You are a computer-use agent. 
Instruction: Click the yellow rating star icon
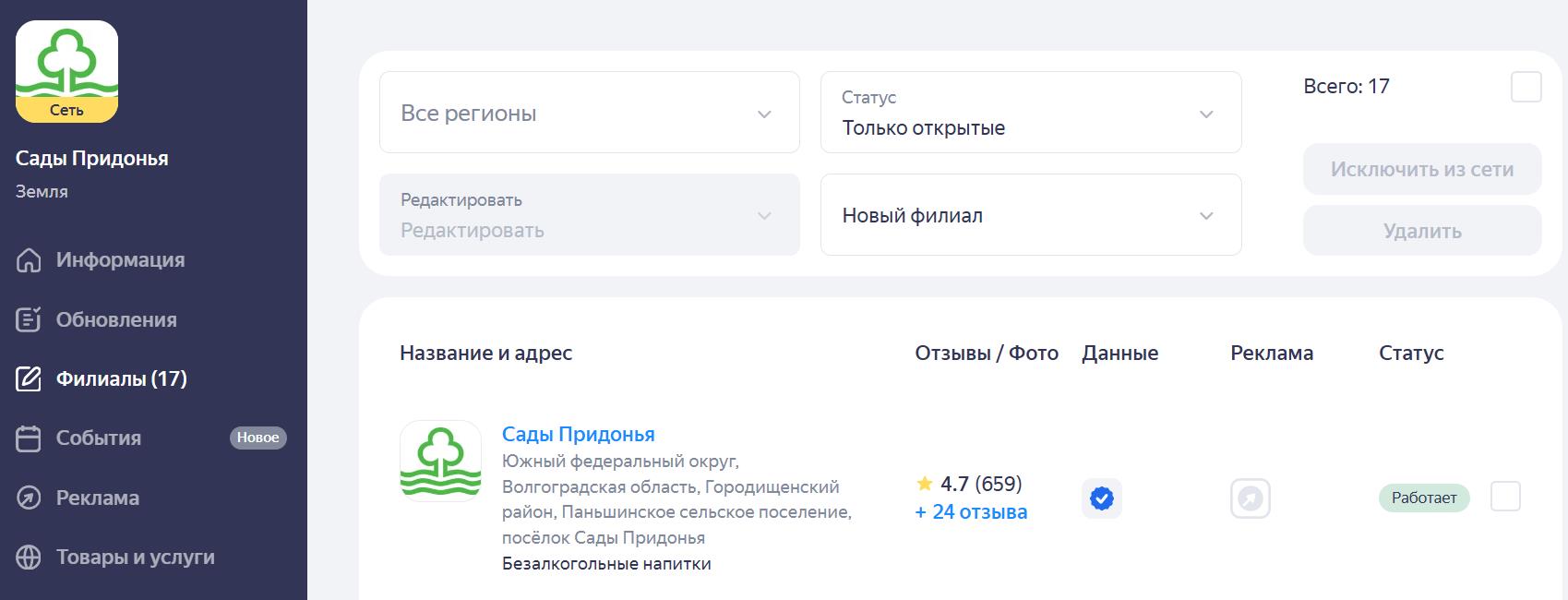point(924,483)
